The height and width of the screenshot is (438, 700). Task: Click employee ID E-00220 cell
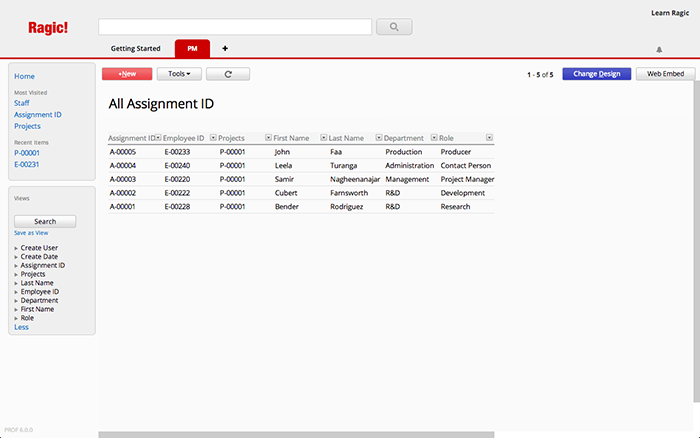(x=177, y=179)
